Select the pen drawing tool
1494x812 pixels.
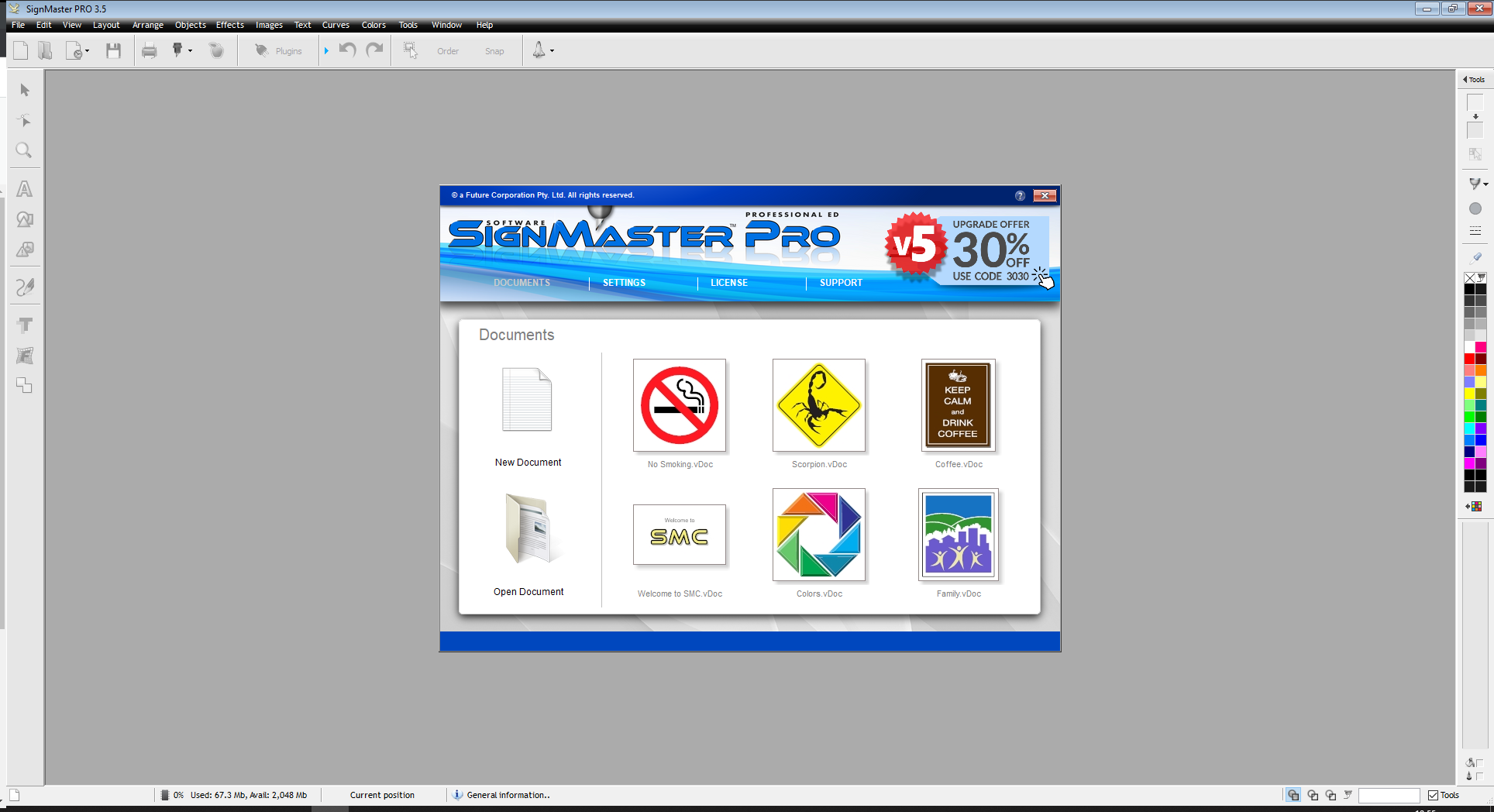(25, 287)
